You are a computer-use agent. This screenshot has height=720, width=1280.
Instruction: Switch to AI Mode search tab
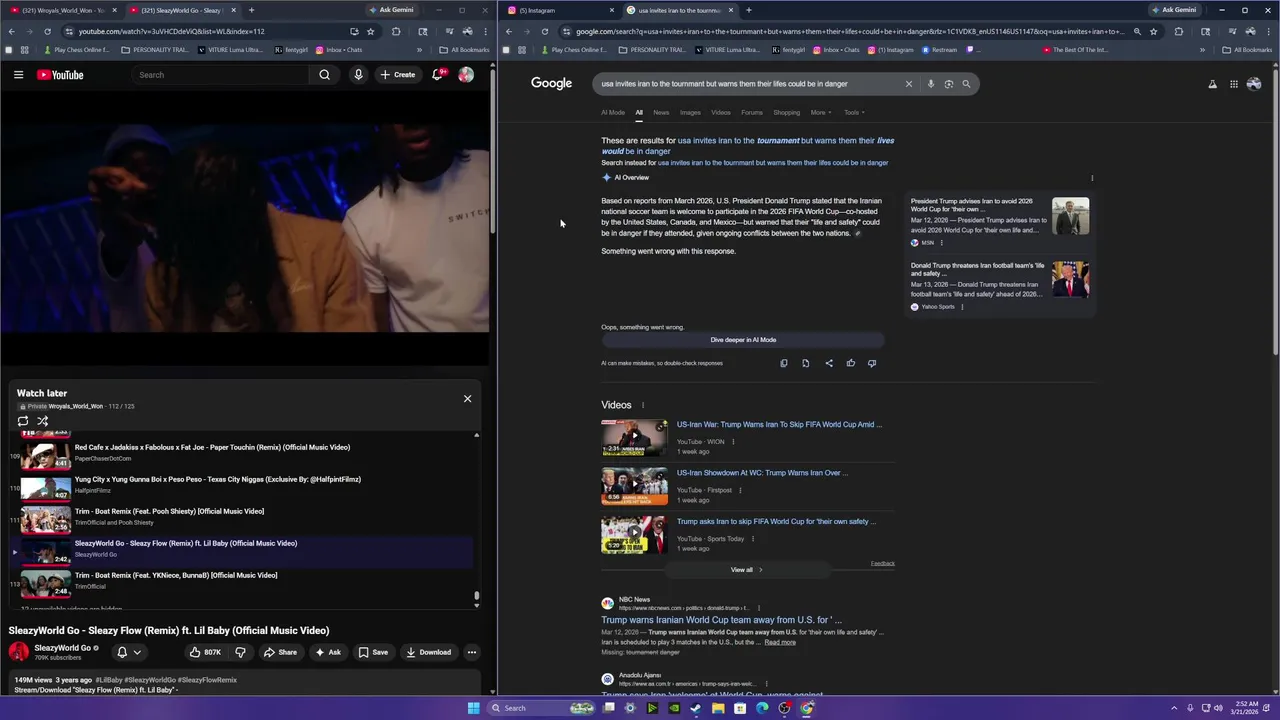pyautogui.click(x=613, y=112)
